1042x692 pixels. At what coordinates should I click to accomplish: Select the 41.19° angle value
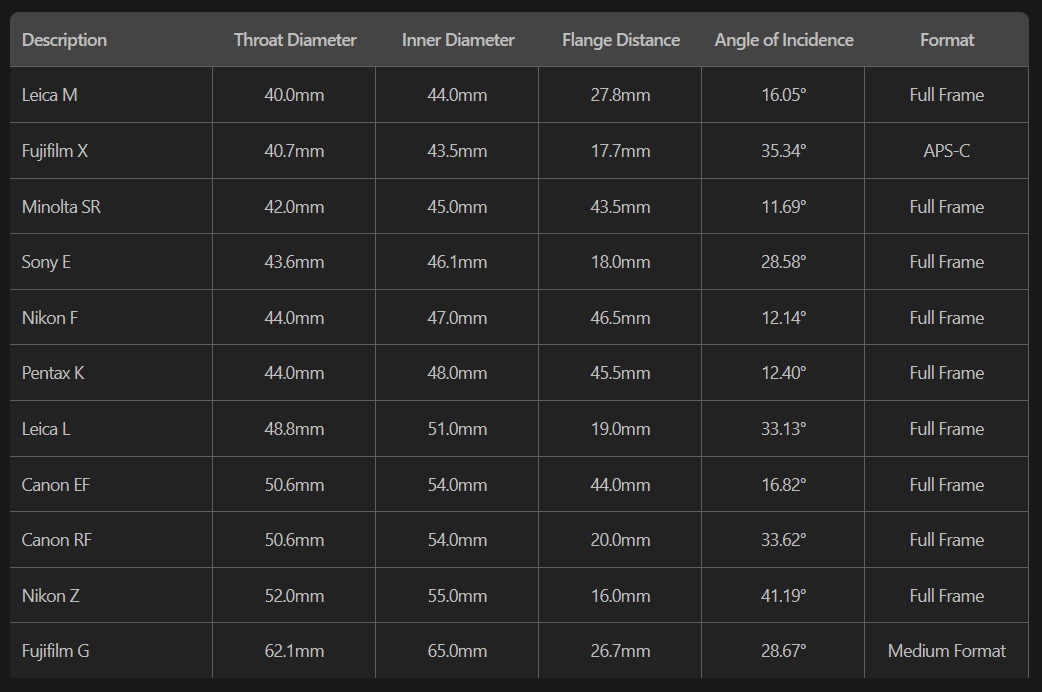783,596
